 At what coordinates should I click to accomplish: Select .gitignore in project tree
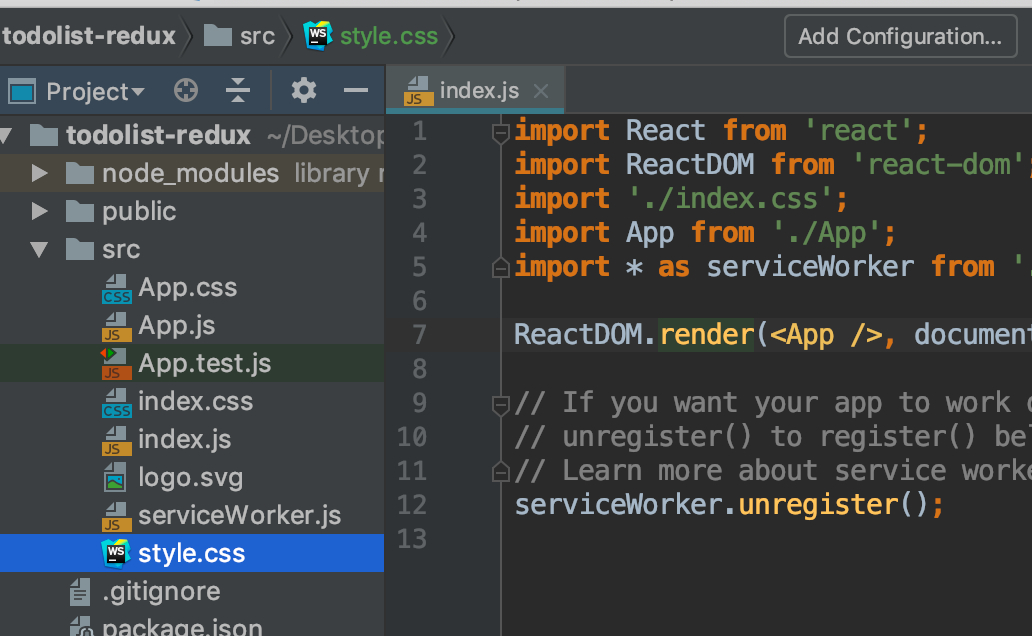(x=161, y=592)
